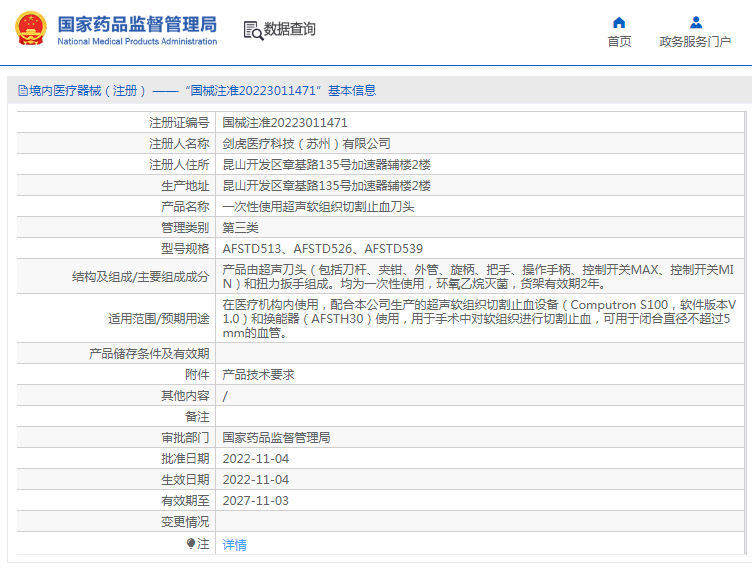
Task: Click the 首页 label
Action: 619,42
